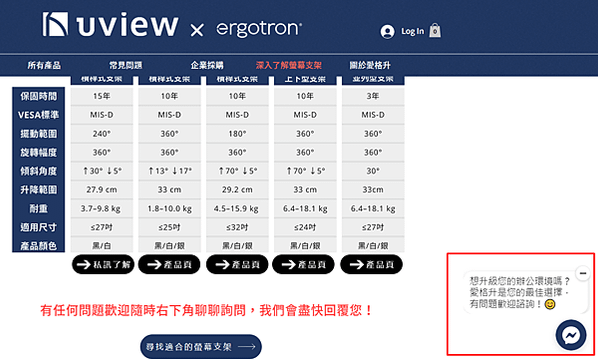
Task: Click 產品頁 button under ≤24吋 column
Action: (x=304, y=264)
